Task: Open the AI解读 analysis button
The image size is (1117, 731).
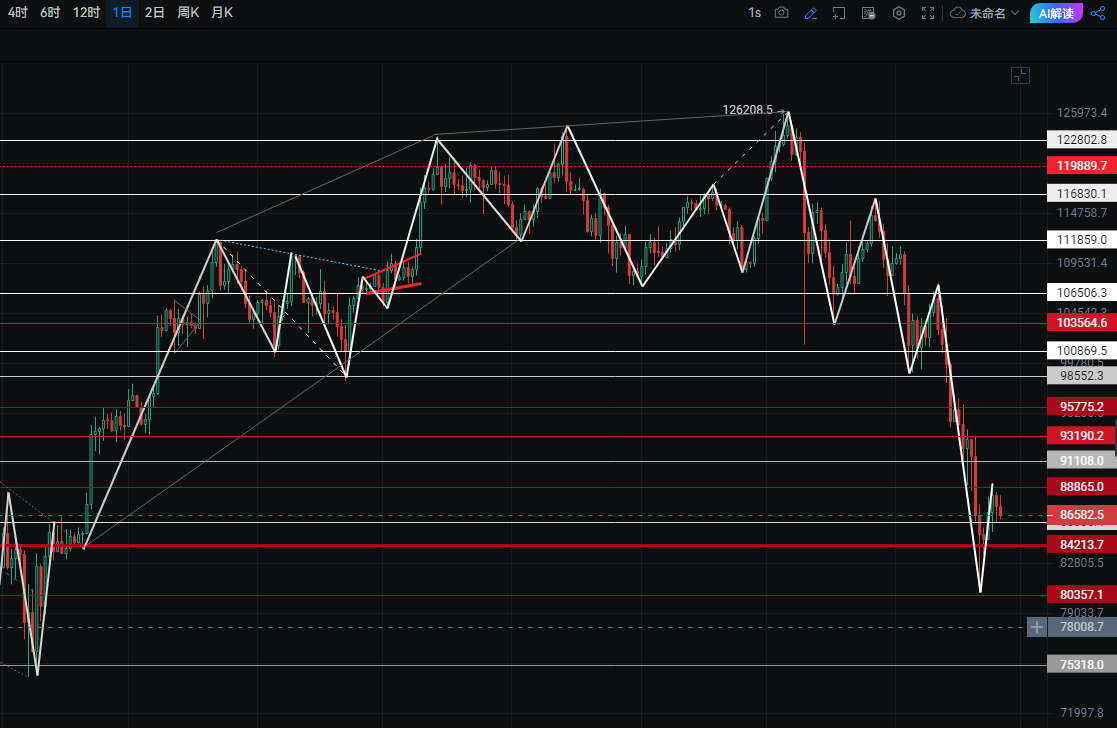Action: tap(1056, 13)
